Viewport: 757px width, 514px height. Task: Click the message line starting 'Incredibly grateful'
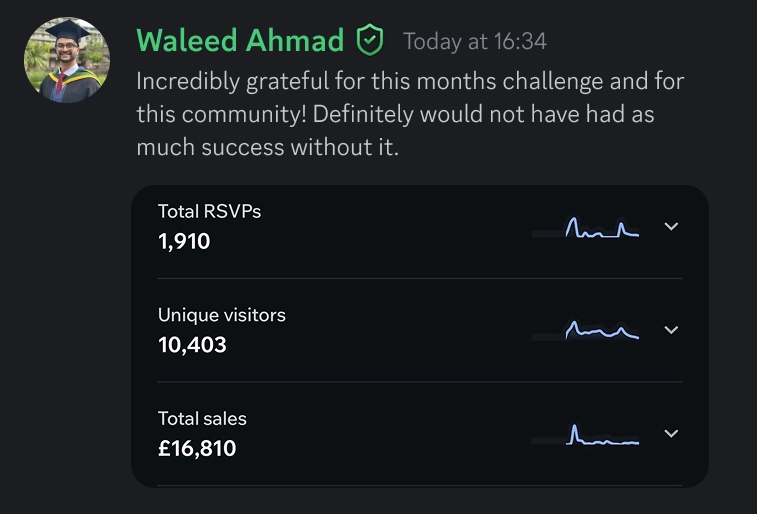click(x=410, y=81)
